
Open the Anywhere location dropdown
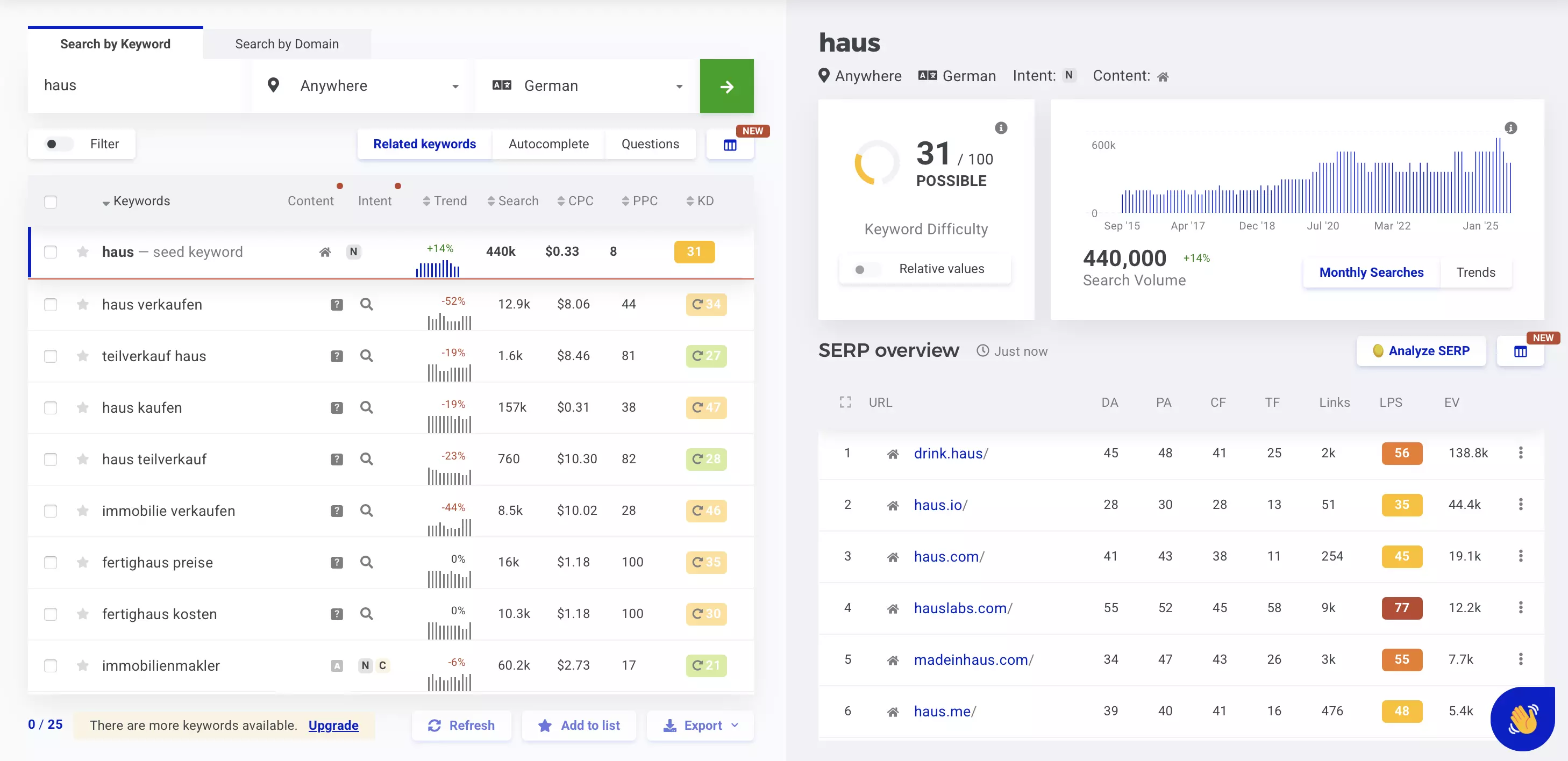click(x=360, y=85)
